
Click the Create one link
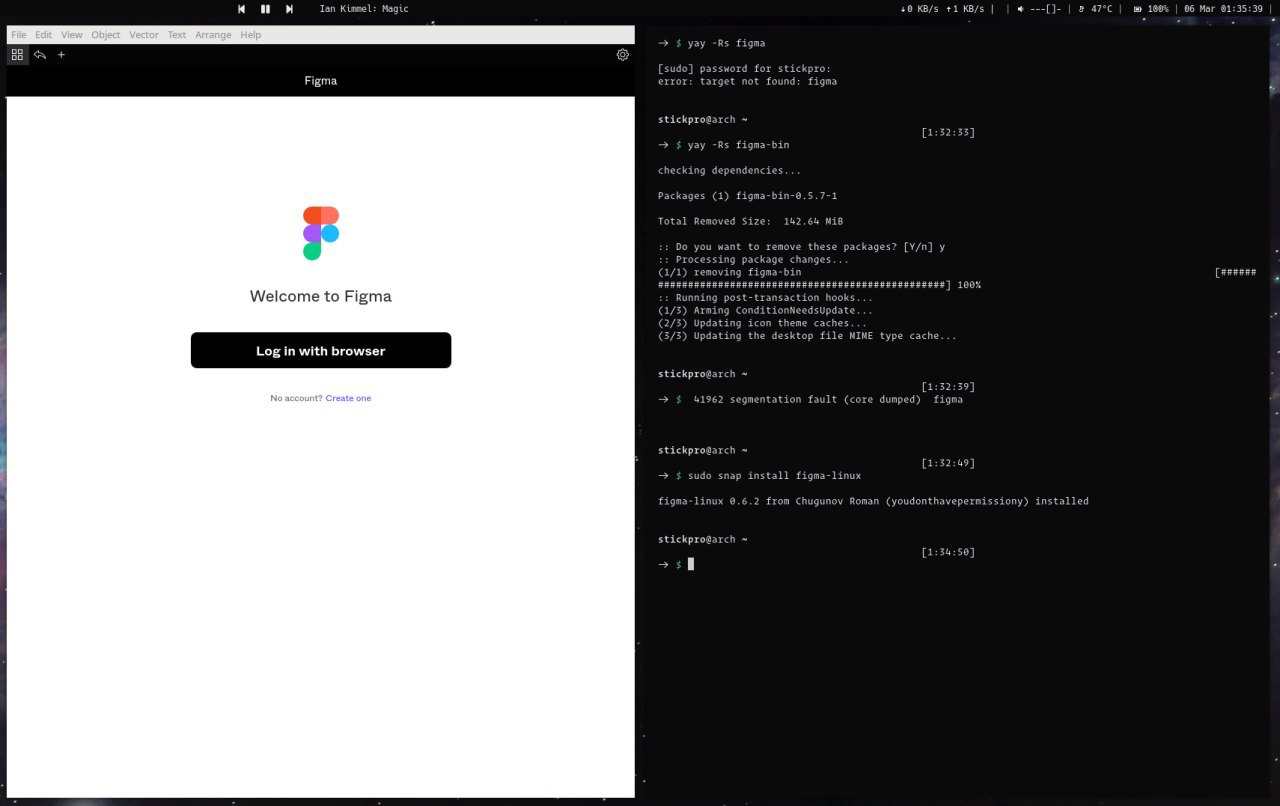pos(348,398)
